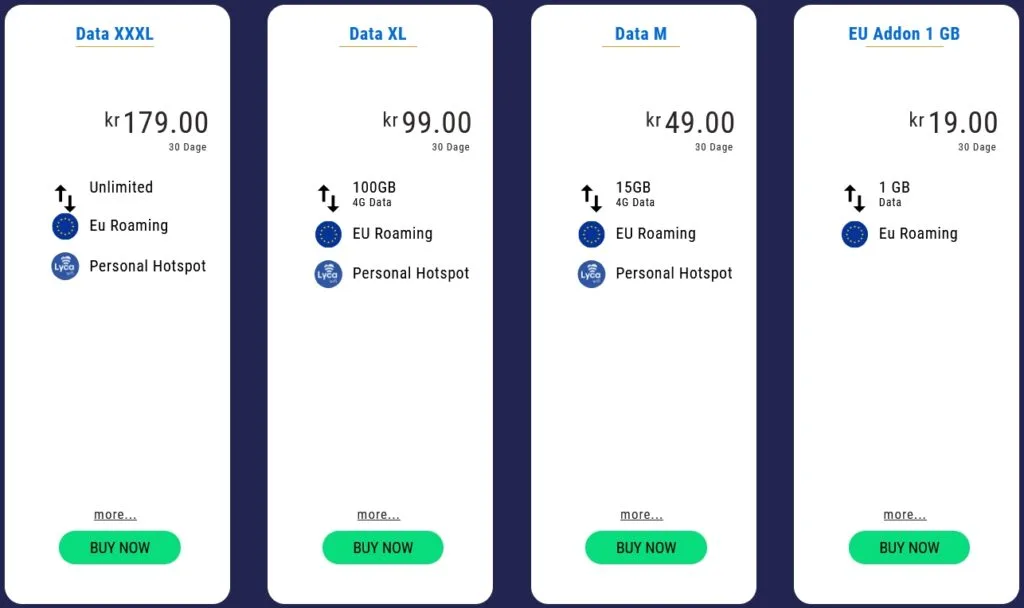Click the EU flag icon in Data XXXL
This screenshot has height=608, width=1024.
pyautogui.click(x=65, y=226)
